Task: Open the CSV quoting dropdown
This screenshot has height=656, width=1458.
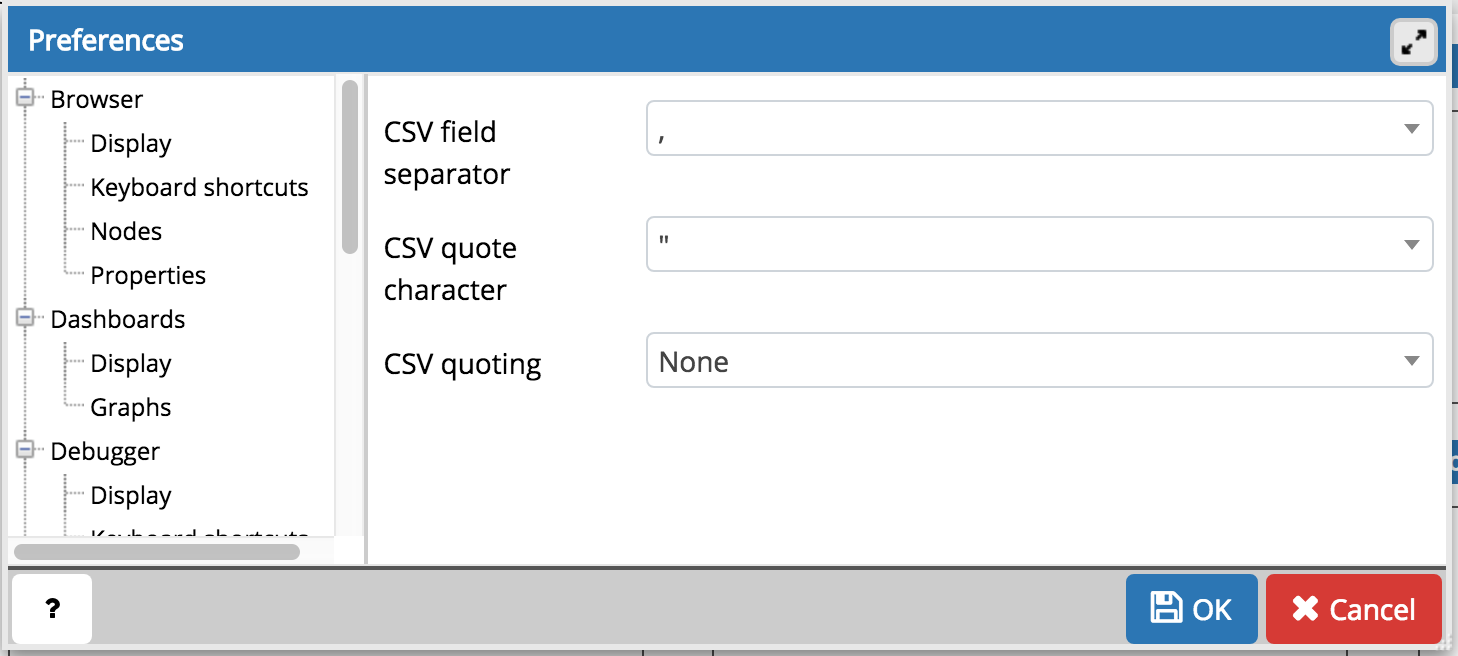Action: pyautogui.click(x=1039, y=361)
